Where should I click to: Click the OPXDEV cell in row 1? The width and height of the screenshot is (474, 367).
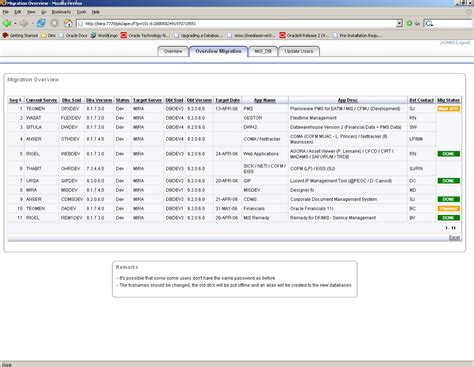(70, 109)
